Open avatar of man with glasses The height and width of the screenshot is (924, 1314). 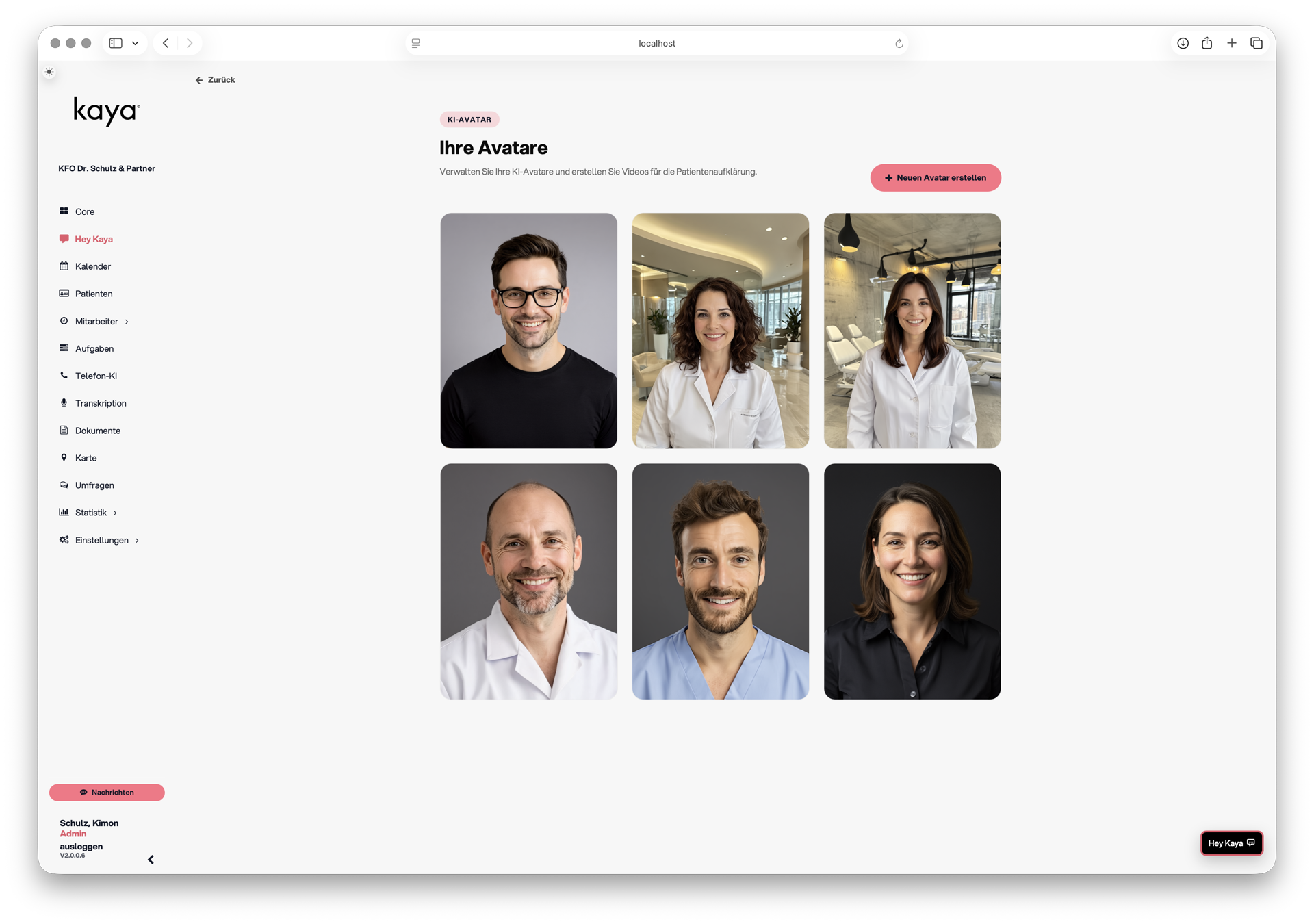(528, 331)
